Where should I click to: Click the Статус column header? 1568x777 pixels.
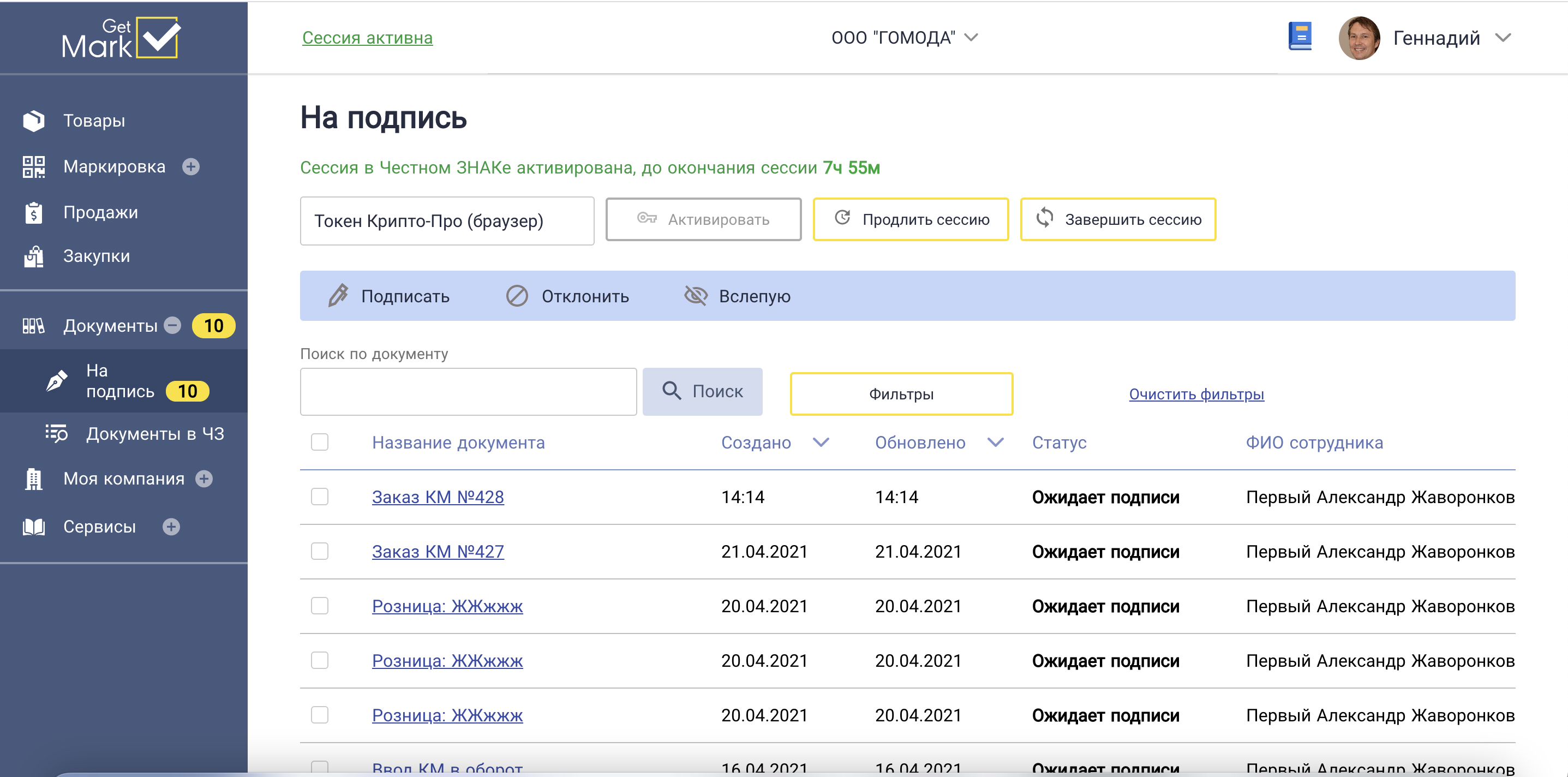(x=1058, y=442)
